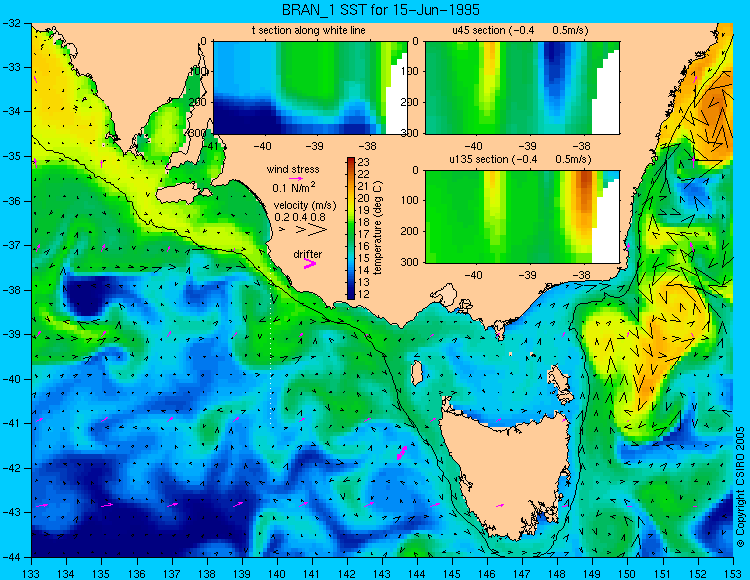Open the t section inset plot

pos(310,88)
